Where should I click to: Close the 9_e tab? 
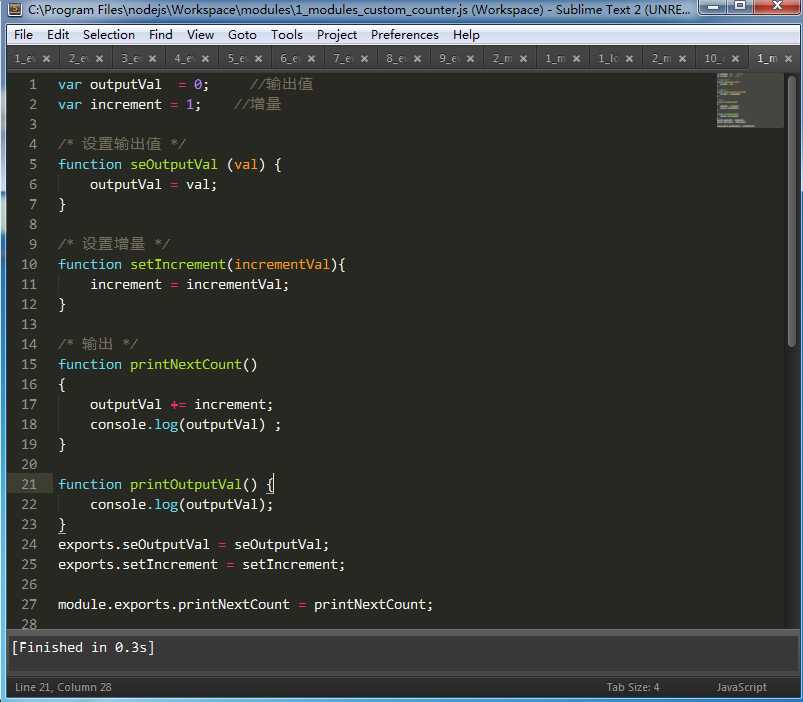[x=471, y=59]
